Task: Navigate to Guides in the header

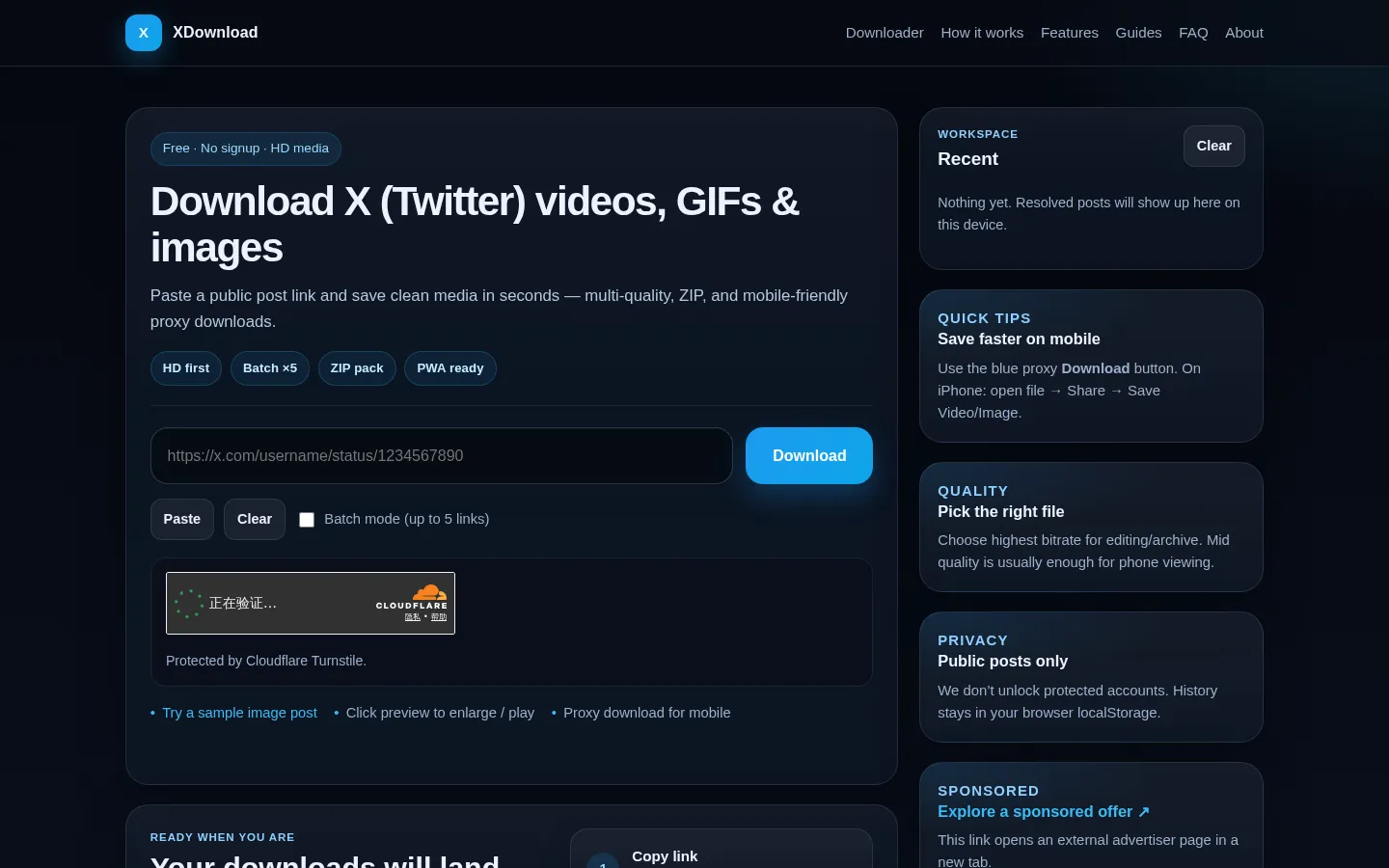Action: point(1138,33)
